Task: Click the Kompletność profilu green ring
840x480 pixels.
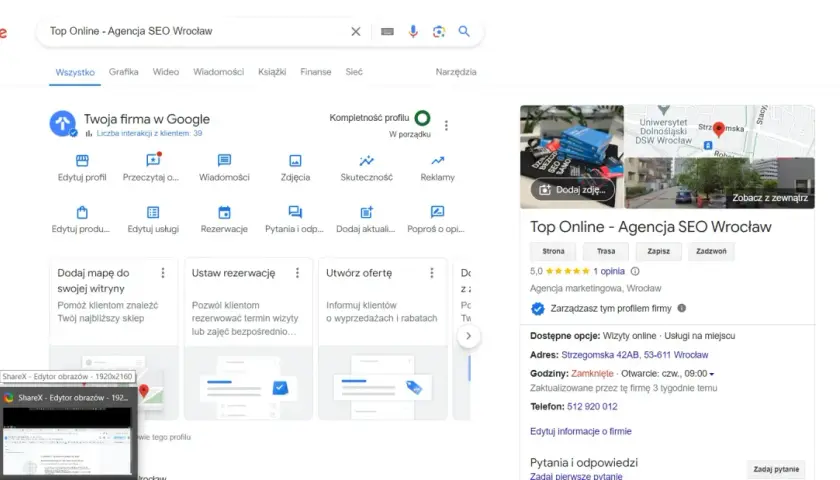Action: coord(423,118)
